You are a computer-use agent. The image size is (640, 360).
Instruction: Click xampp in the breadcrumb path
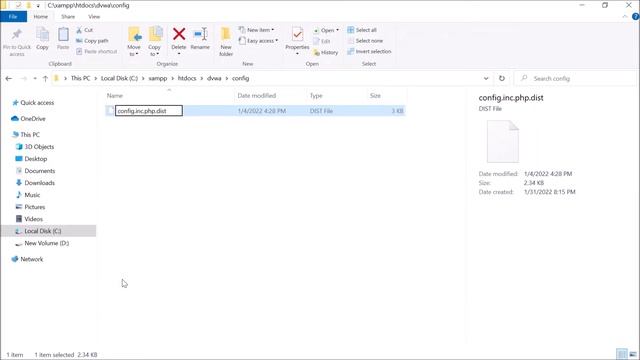pos(158,78)
